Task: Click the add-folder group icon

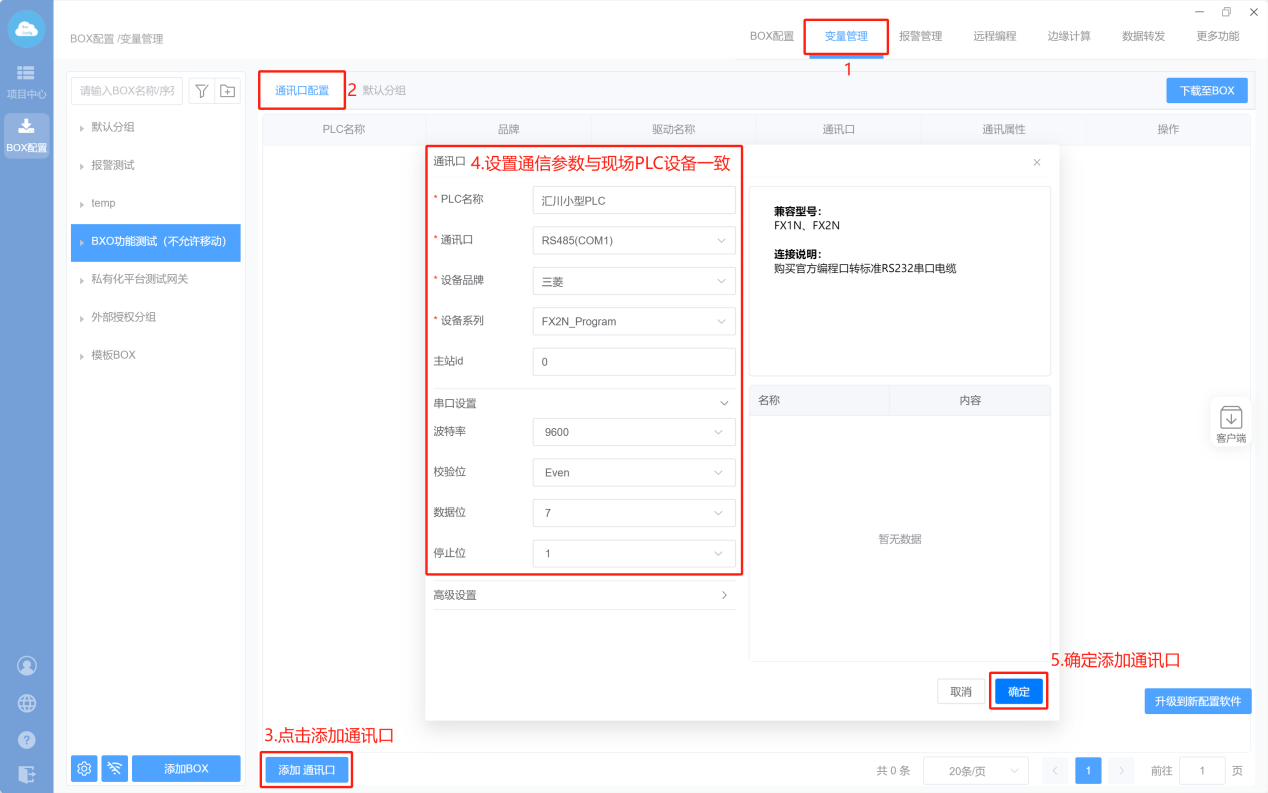Action: 228,91
